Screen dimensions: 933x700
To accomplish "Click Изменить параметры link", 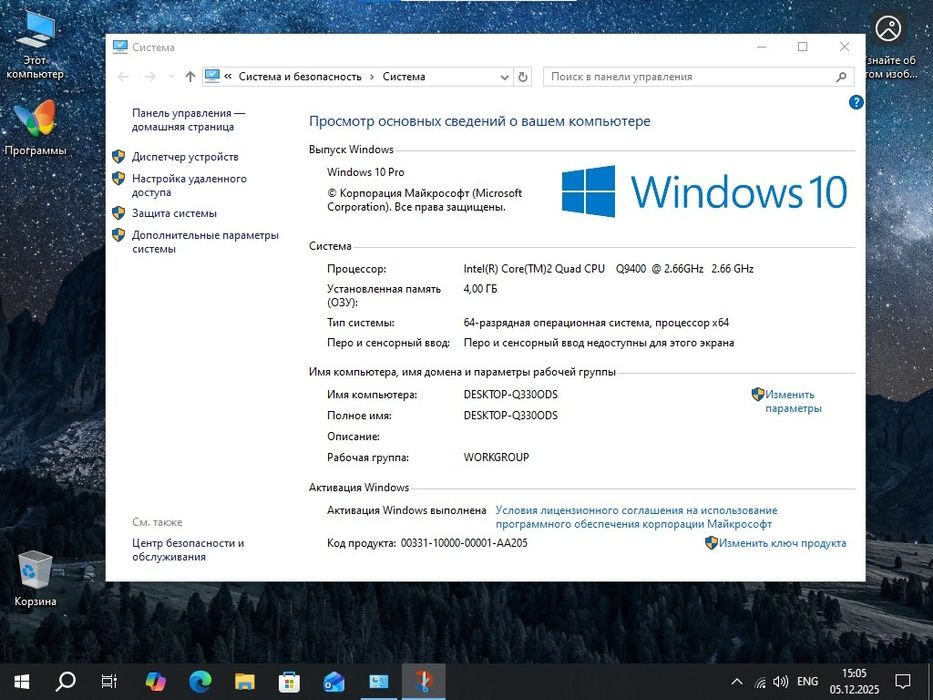I will pyautogui.click(x=793, y=401).
